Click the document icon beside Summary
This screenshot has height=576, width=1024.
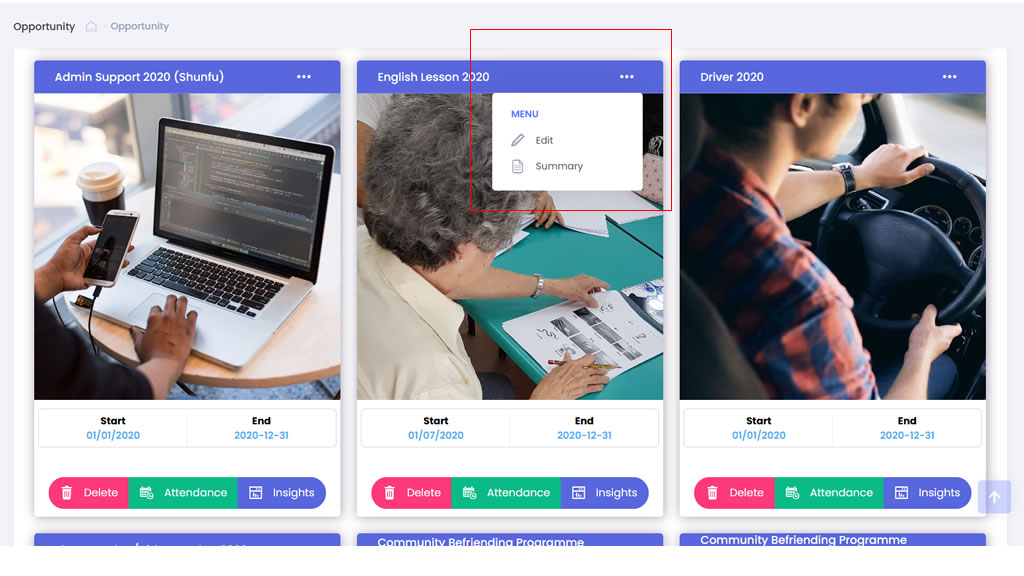517,167
